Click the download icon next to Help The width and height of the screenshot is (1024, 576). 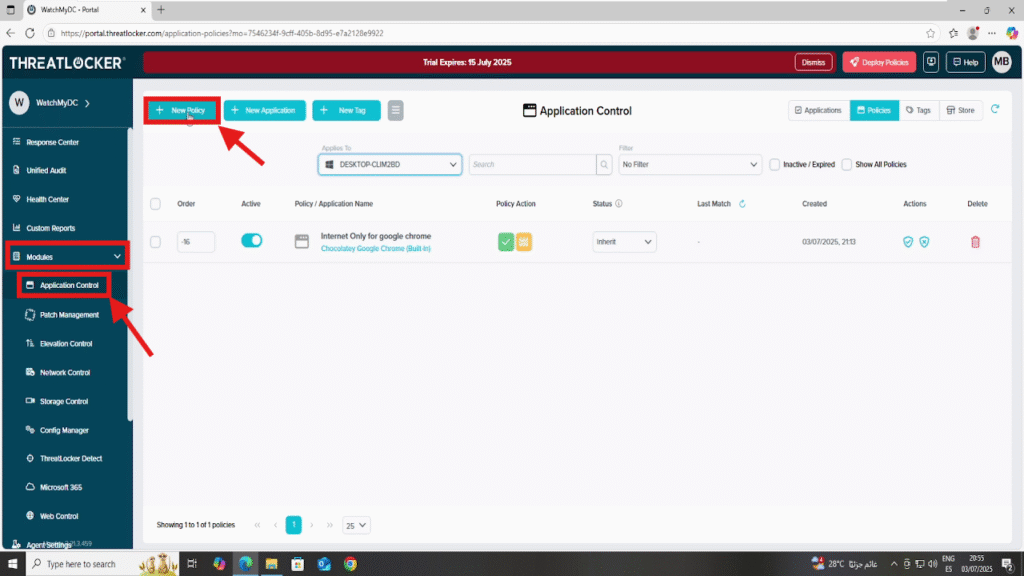tap(931, 62)
